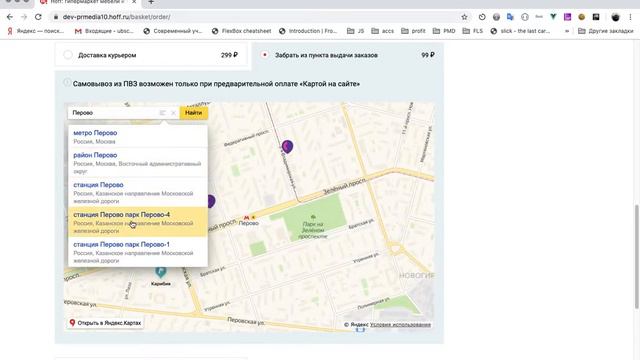Bookmark this page with the star icon

tap(464, 17)
